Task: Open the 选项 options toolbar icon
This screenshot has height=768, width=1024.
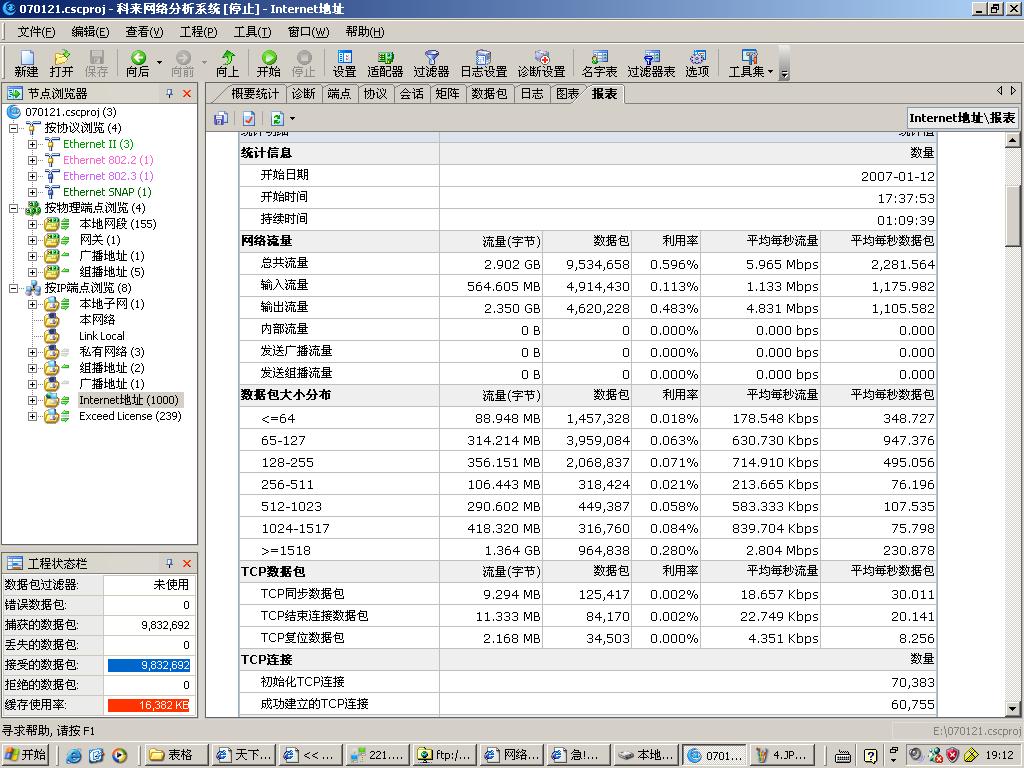Action: point(697,63)
